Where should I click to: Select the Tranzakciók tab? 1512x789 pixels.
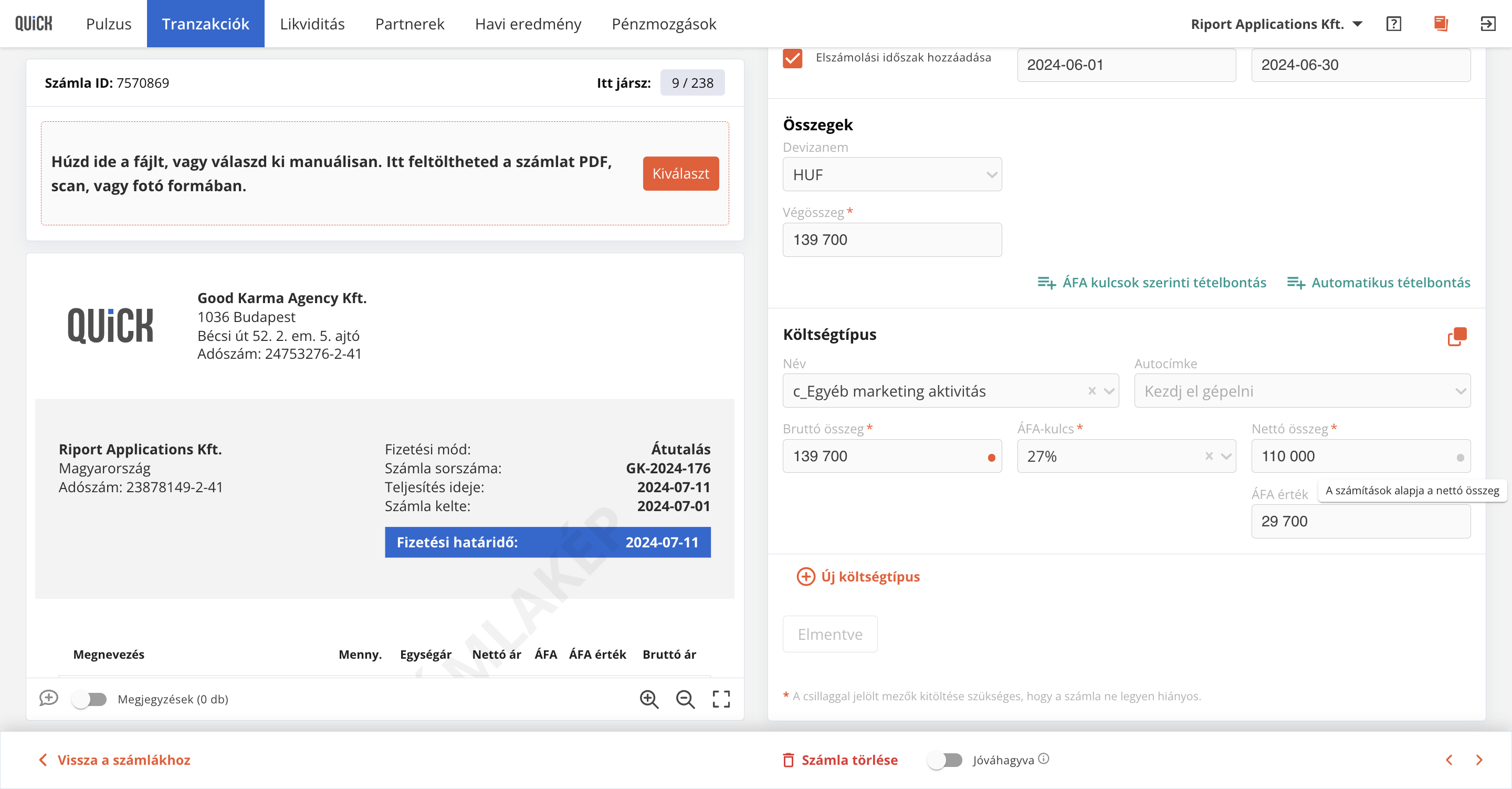pyautogui.click(x=205, y=24)
